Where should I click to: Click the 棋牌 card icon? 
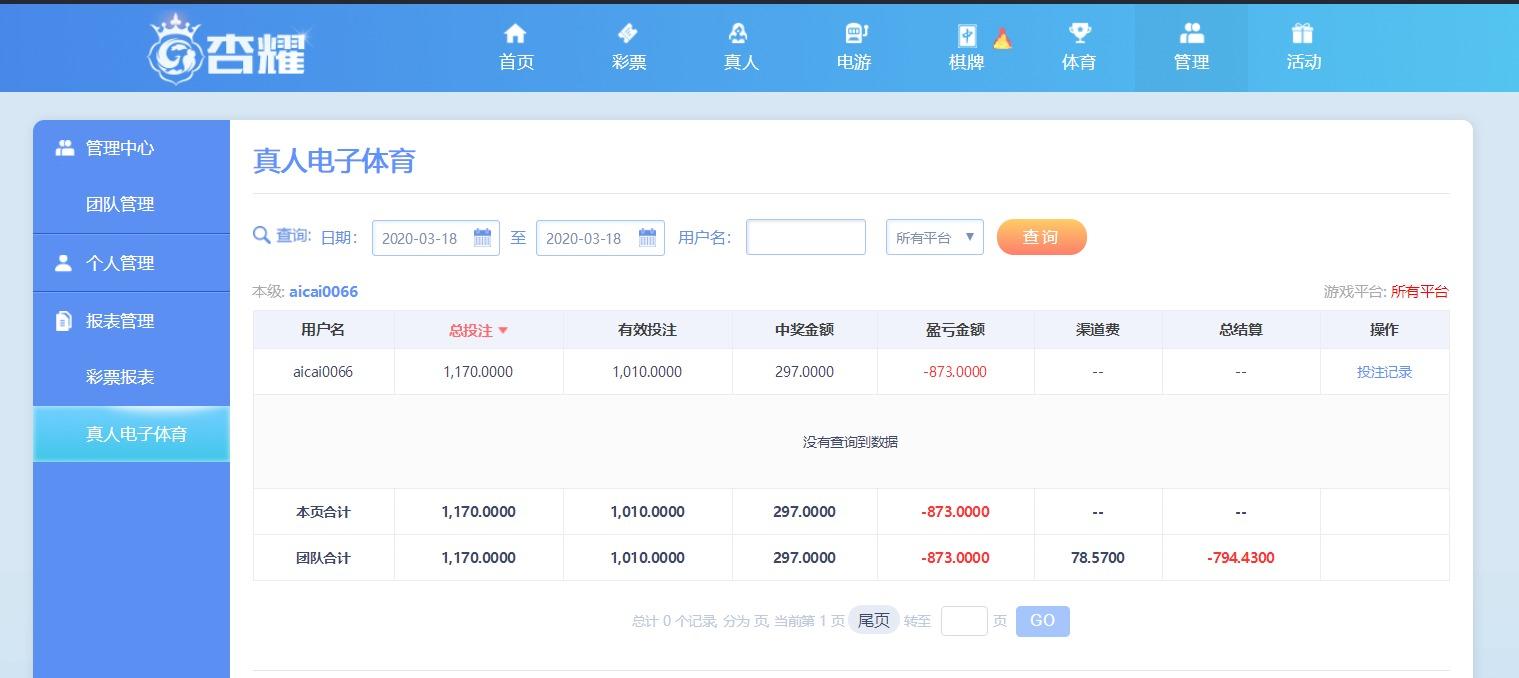pos(967,36)
